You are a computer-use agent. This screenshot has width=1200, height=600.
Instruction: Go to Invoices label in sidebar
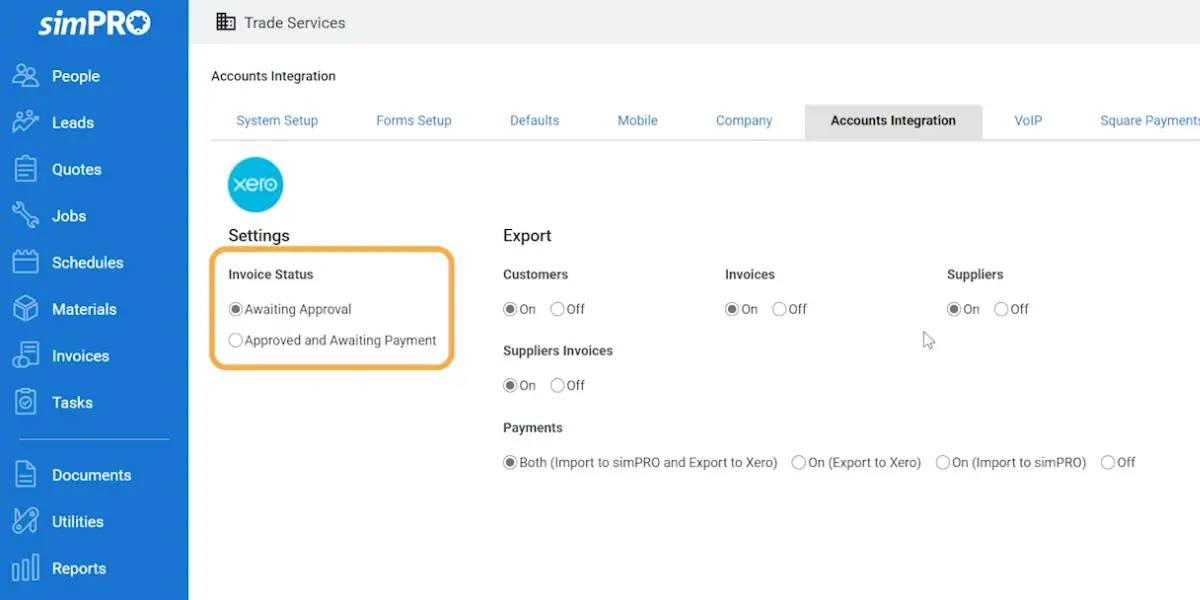(x=81, y=356)
